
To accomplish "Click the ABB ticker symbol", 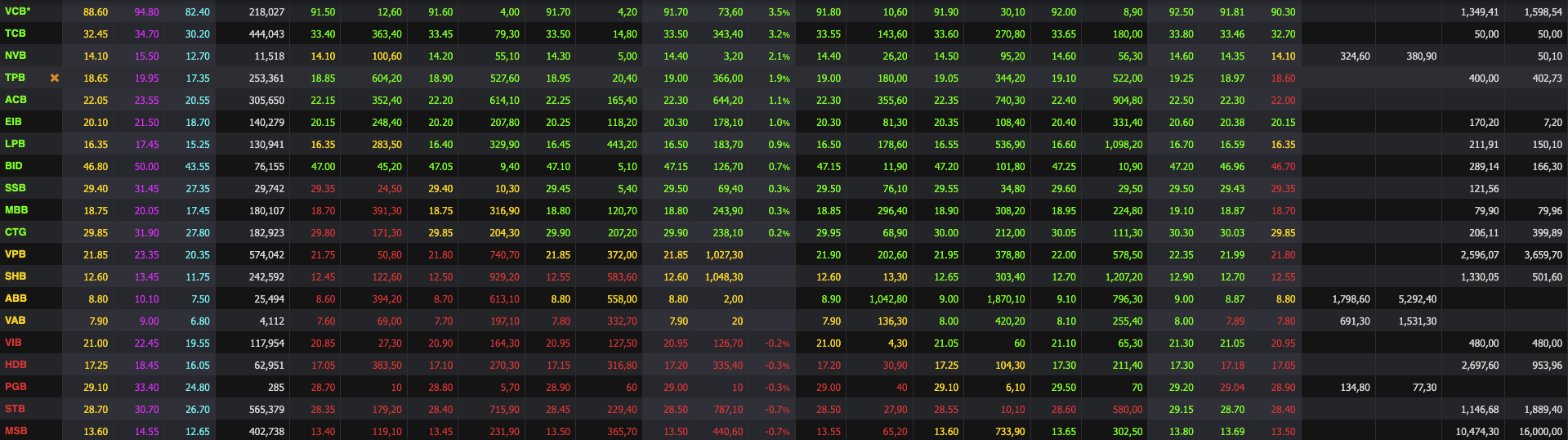I will (16, 299).
